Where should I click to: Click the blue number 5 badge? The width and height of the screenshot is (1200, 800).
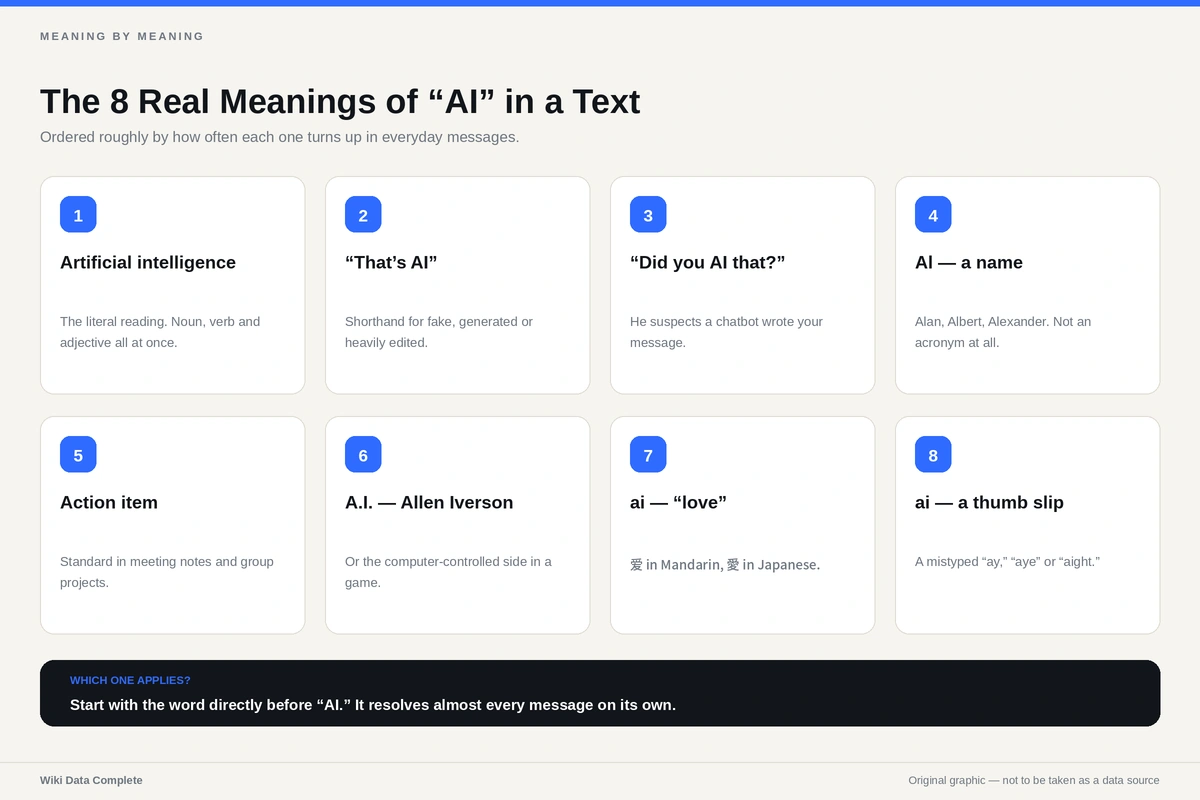pos(78,455)
